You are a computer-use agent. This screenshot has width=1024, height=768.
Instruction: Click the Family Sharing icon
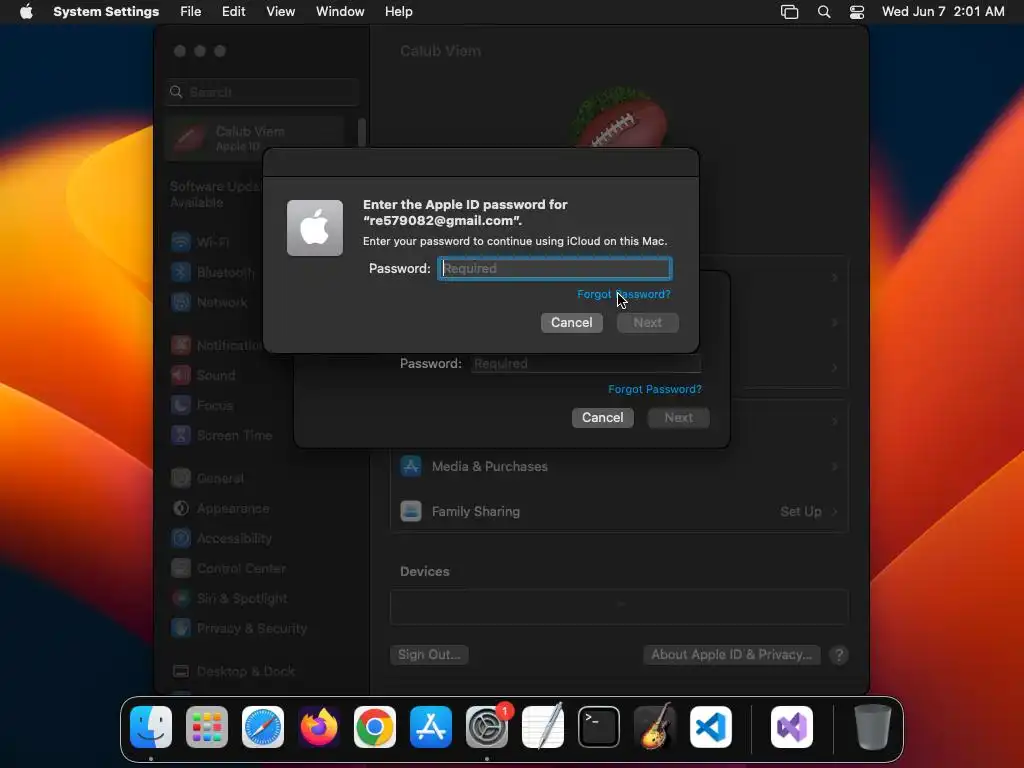(411, 511)
